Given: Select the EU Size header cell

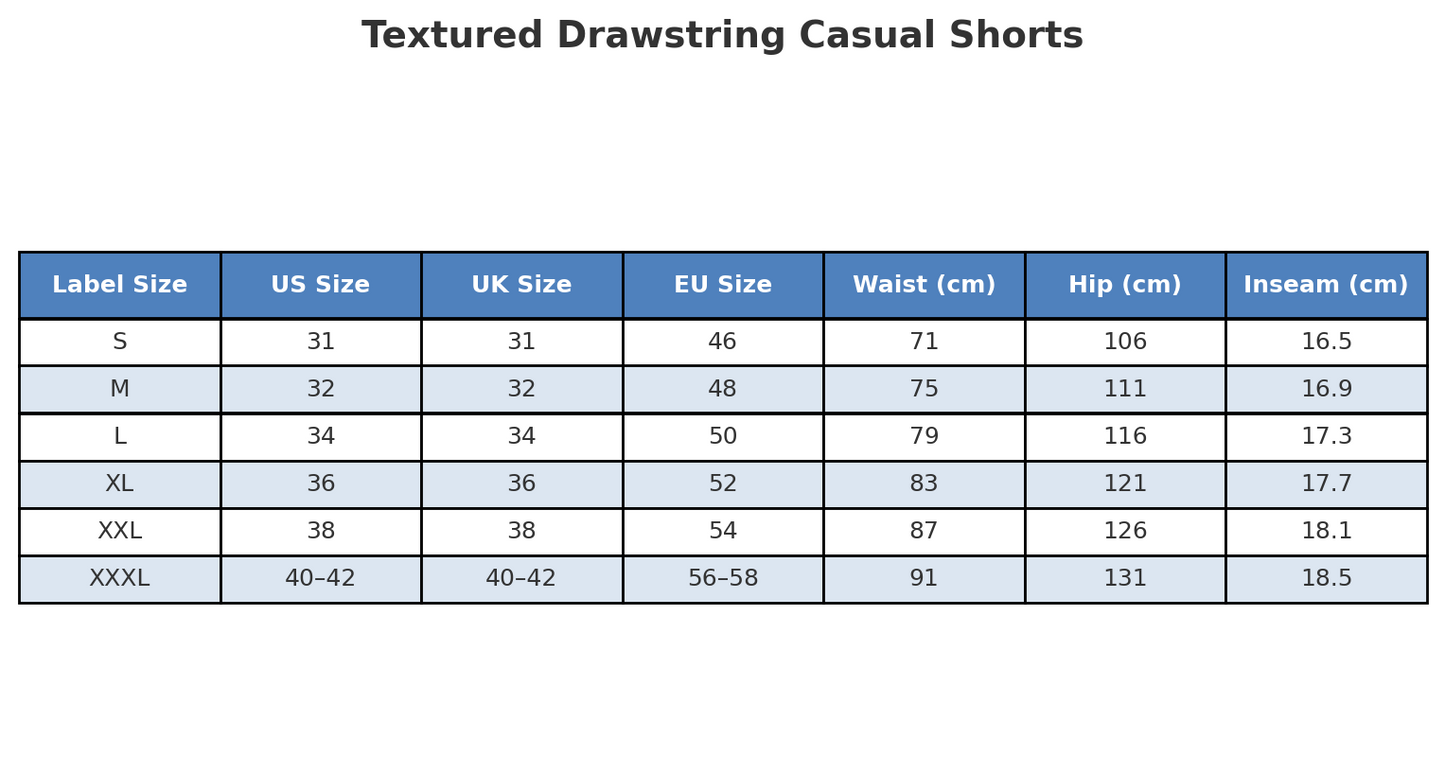Looking at the screenshot, I should point(722,285).
